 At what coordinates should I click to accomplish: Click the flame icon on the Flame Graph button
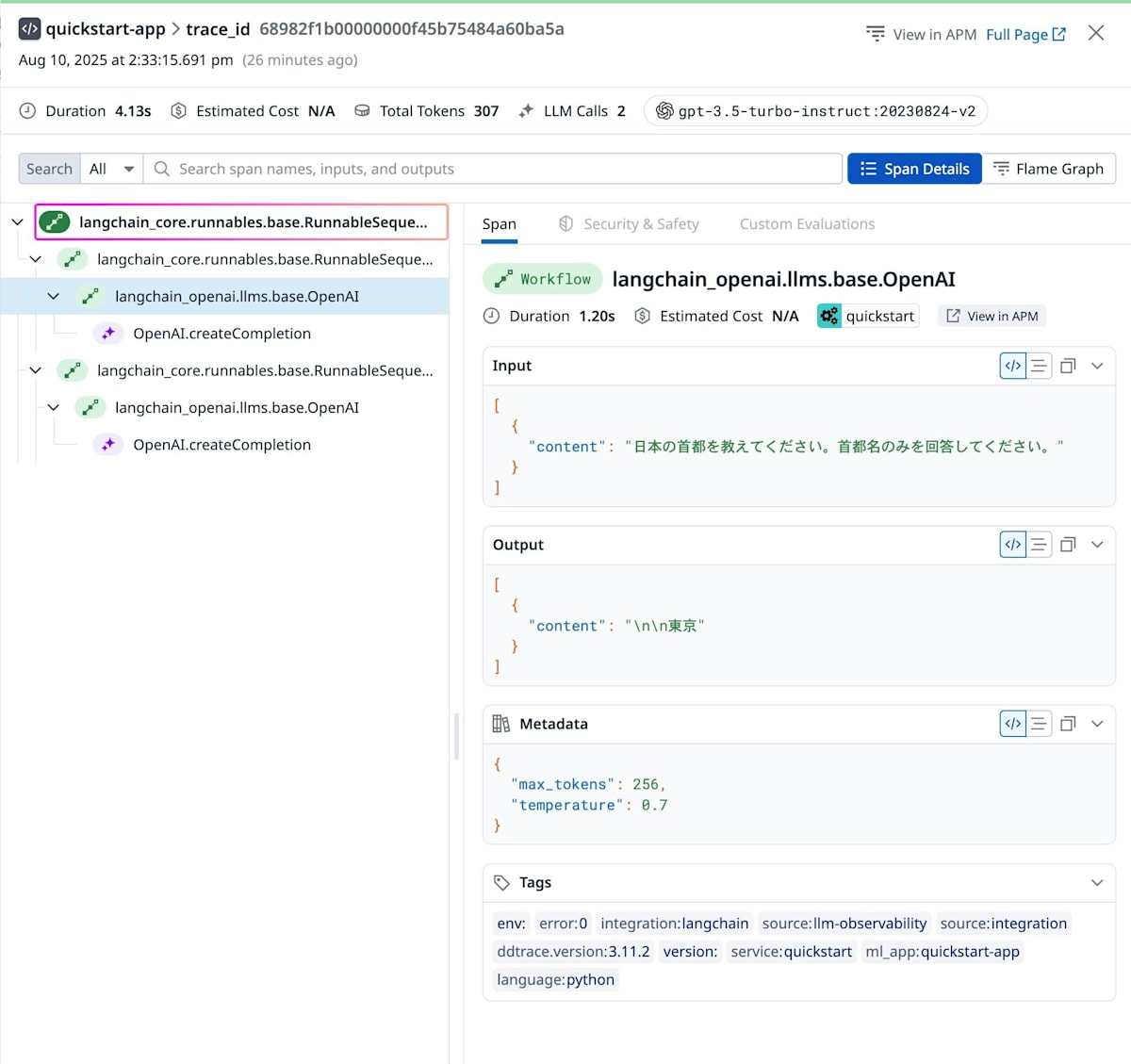click(x=1004, y=169)
